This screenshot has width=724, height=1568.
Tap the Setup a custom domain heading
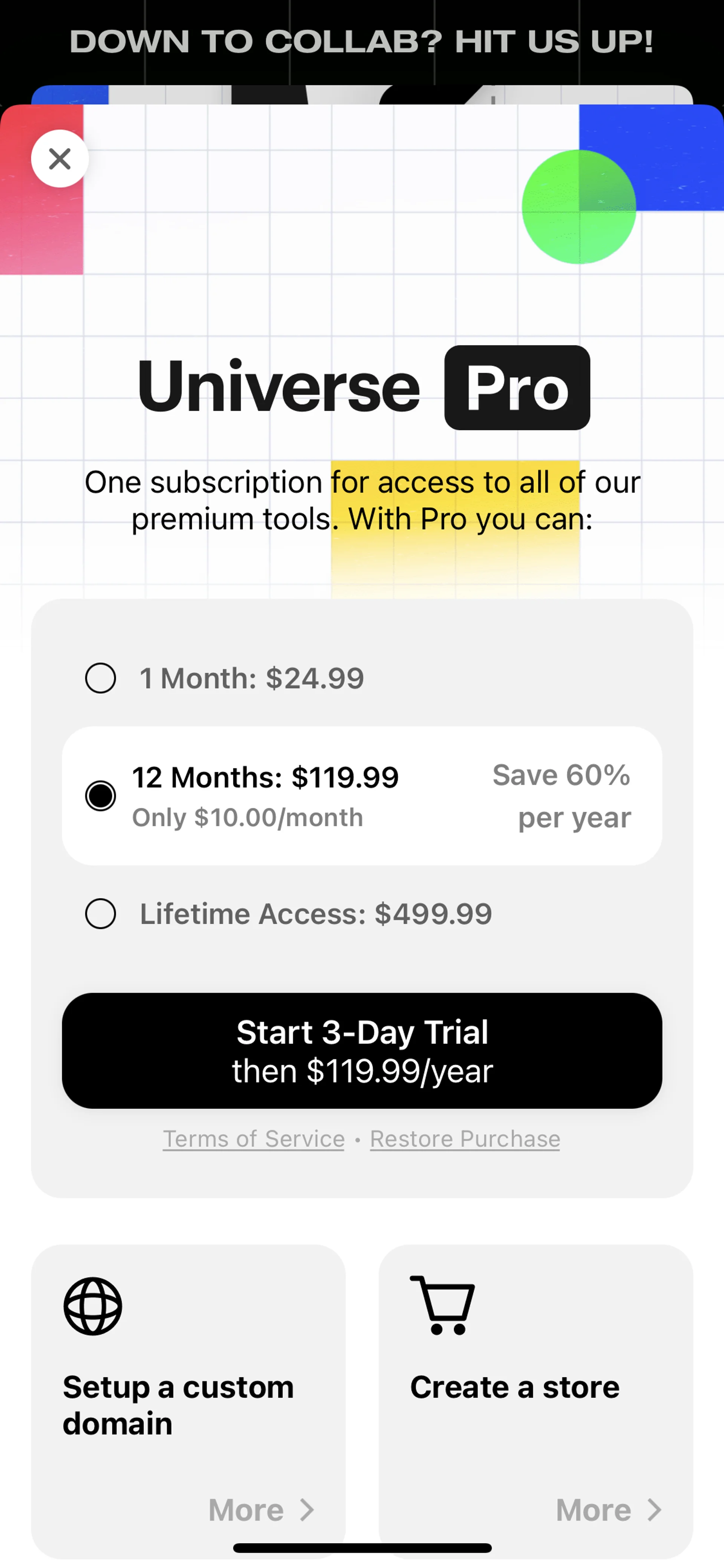coord(178,1405)
